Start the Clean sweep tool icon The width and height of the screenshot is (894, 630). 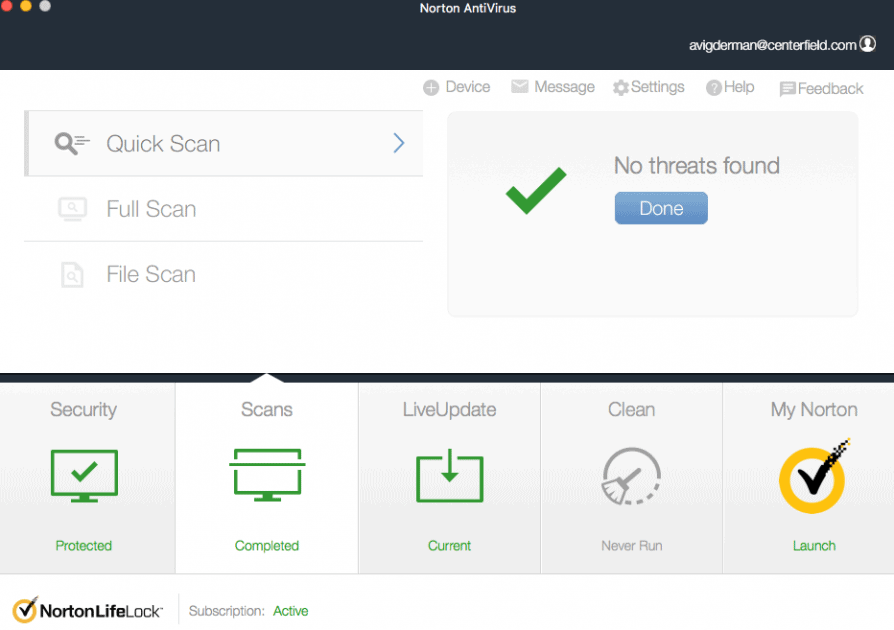tap(631, 475)
